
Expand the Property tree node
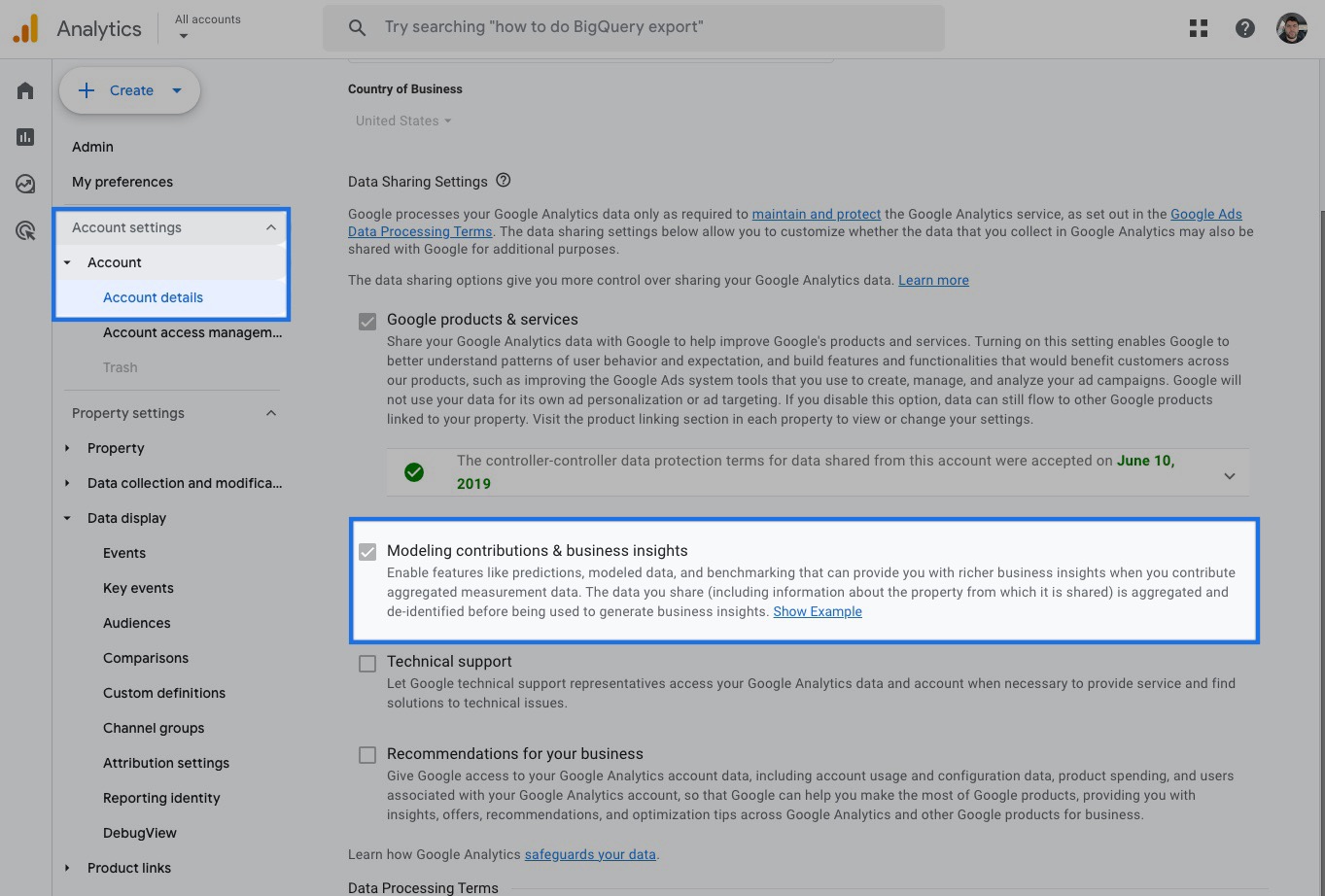pos(67,448)
